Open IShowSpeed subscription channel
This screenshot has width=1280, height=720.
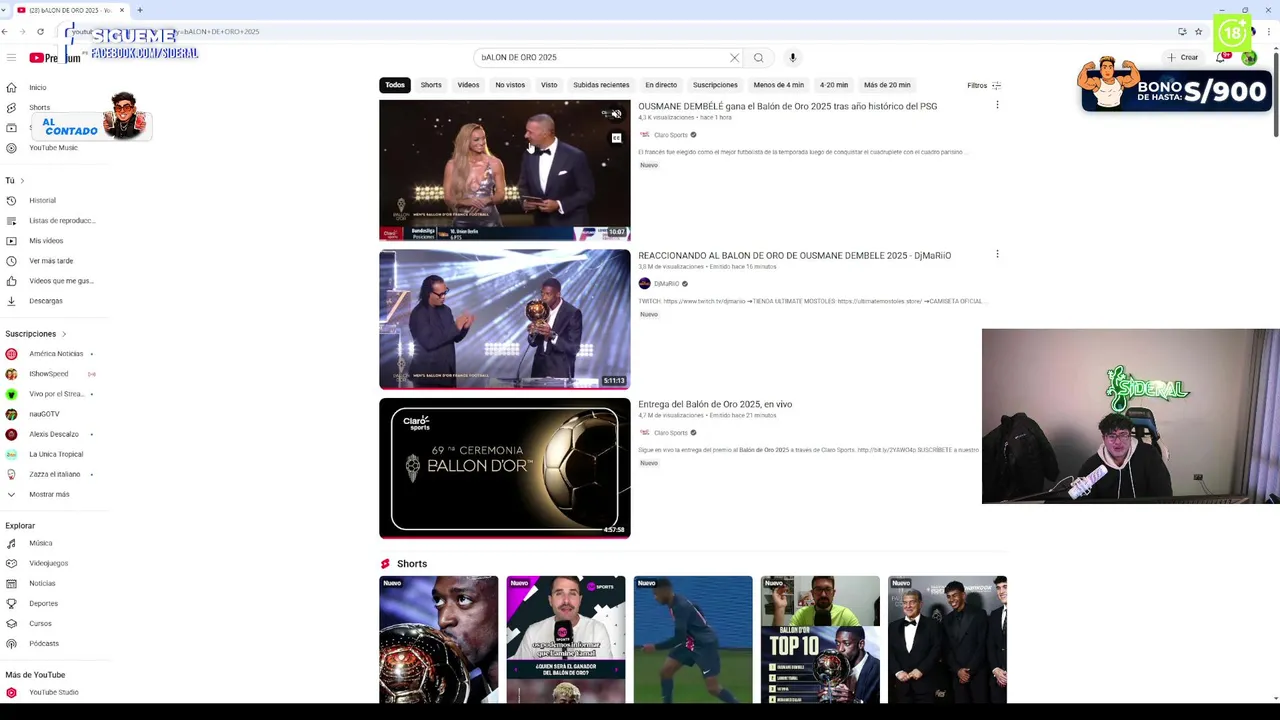(x=50, y=374)
